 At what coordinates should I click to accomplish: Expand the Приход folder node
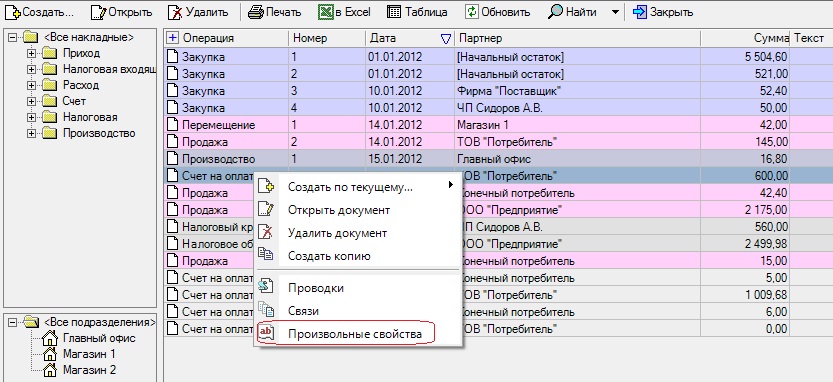pyautogui.click(x=31, y=53)
